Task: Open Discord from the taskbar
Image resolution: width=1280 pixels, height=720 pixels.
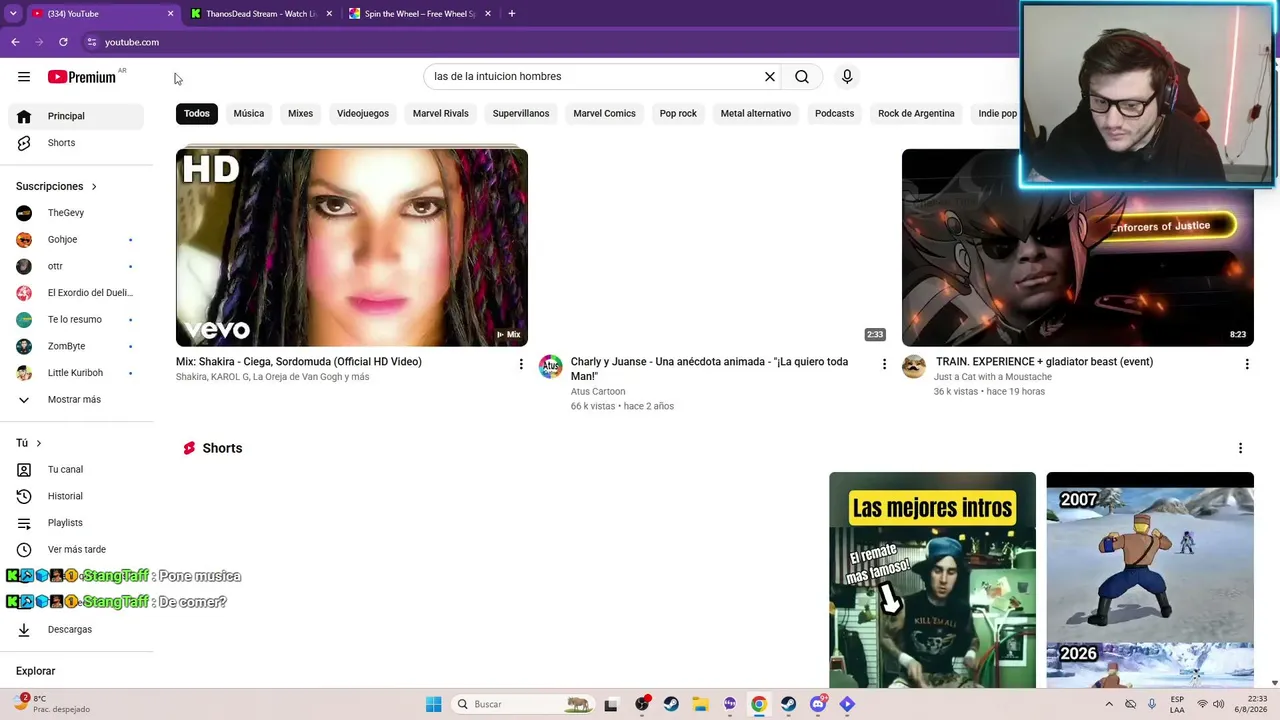Action: [x=818, y=704]
